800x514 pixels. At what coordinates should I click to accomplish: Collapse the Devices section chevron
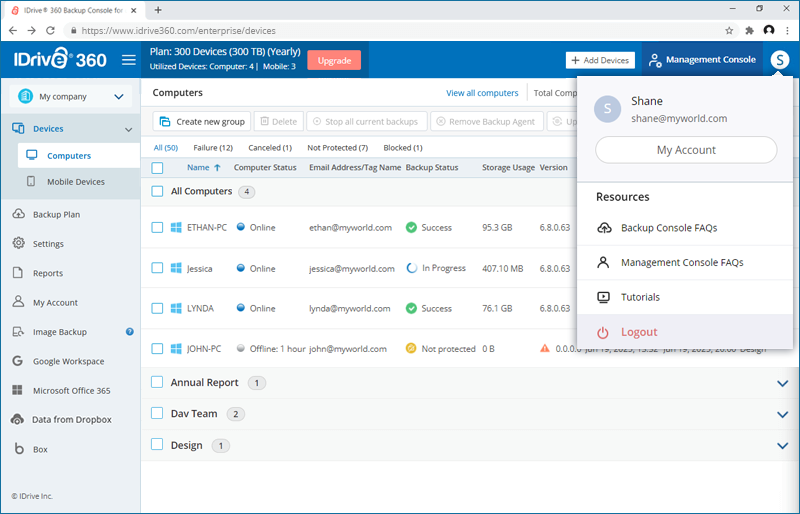[129, 129]
